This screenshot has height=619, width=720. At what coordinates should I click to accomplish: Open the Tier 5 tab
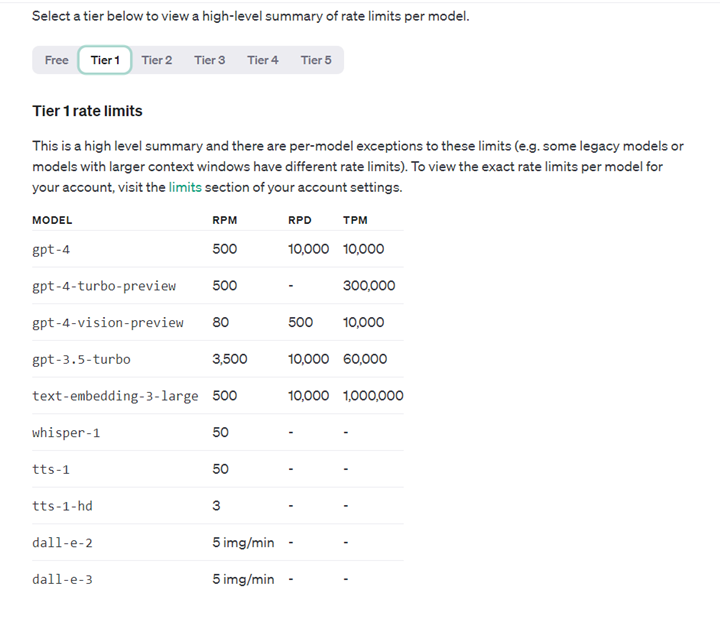pos(316,60)
